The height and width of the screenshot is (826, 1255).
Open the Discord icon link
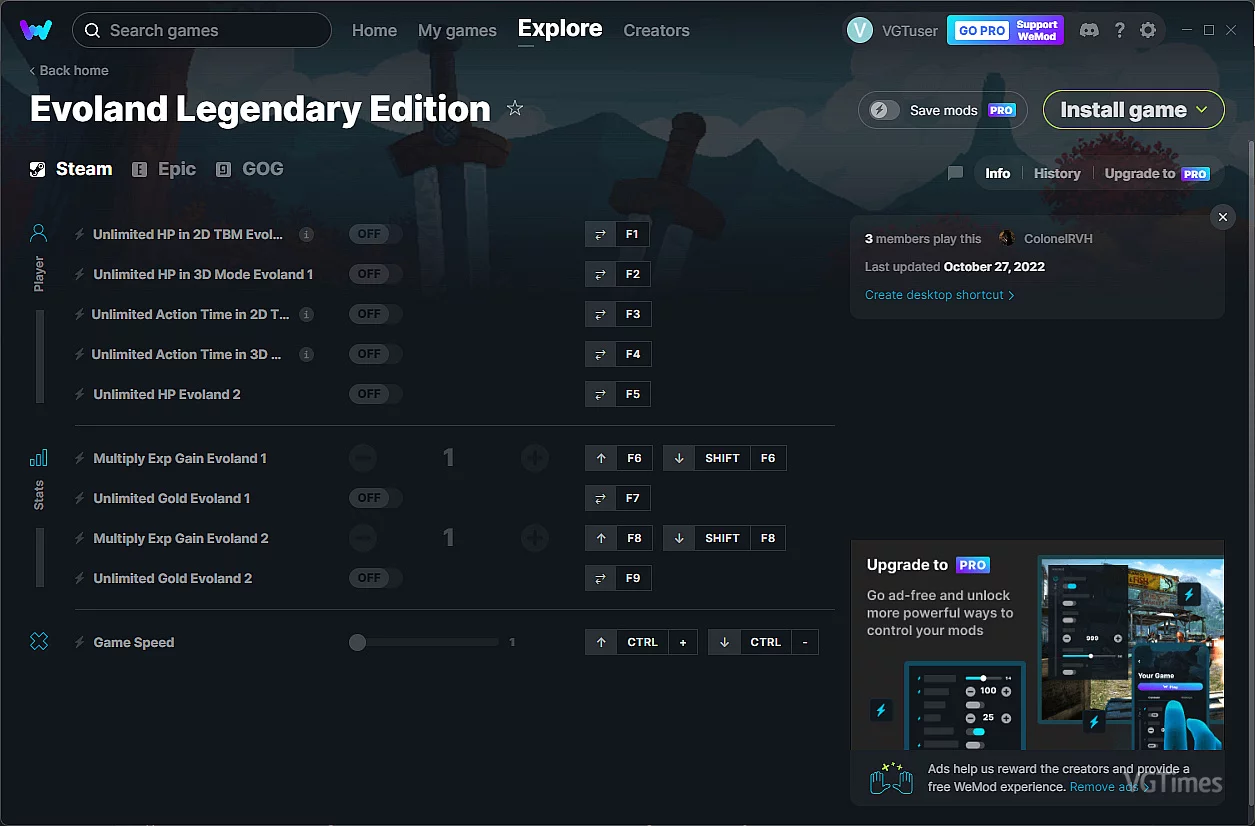(x=1089, y=30)
